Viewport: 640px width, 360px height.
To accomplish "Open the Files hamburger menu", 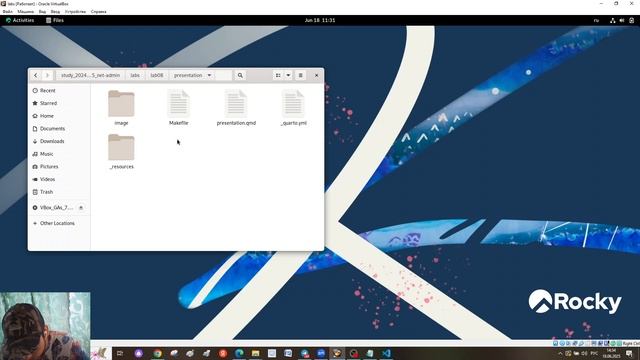I will [x=300, y=76].
